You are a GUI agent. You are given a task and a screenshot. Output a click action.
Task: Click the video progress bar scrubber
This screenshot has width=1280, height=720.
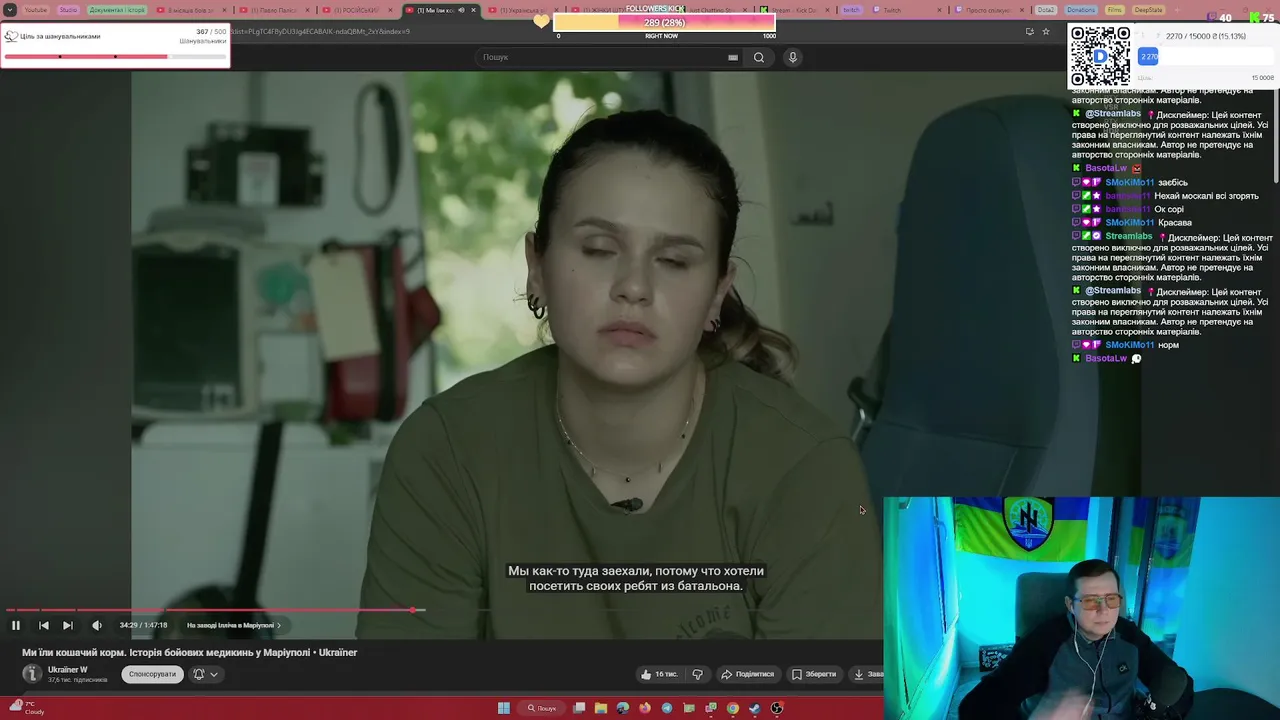(x=413, y=609)
